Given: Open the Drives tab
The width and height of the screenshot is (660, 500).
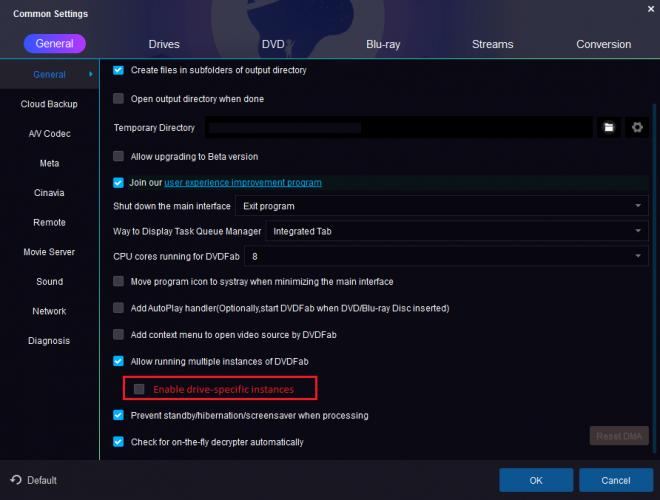Looking at the screenshot, I should pyautogui.click(x=164, y=44).
